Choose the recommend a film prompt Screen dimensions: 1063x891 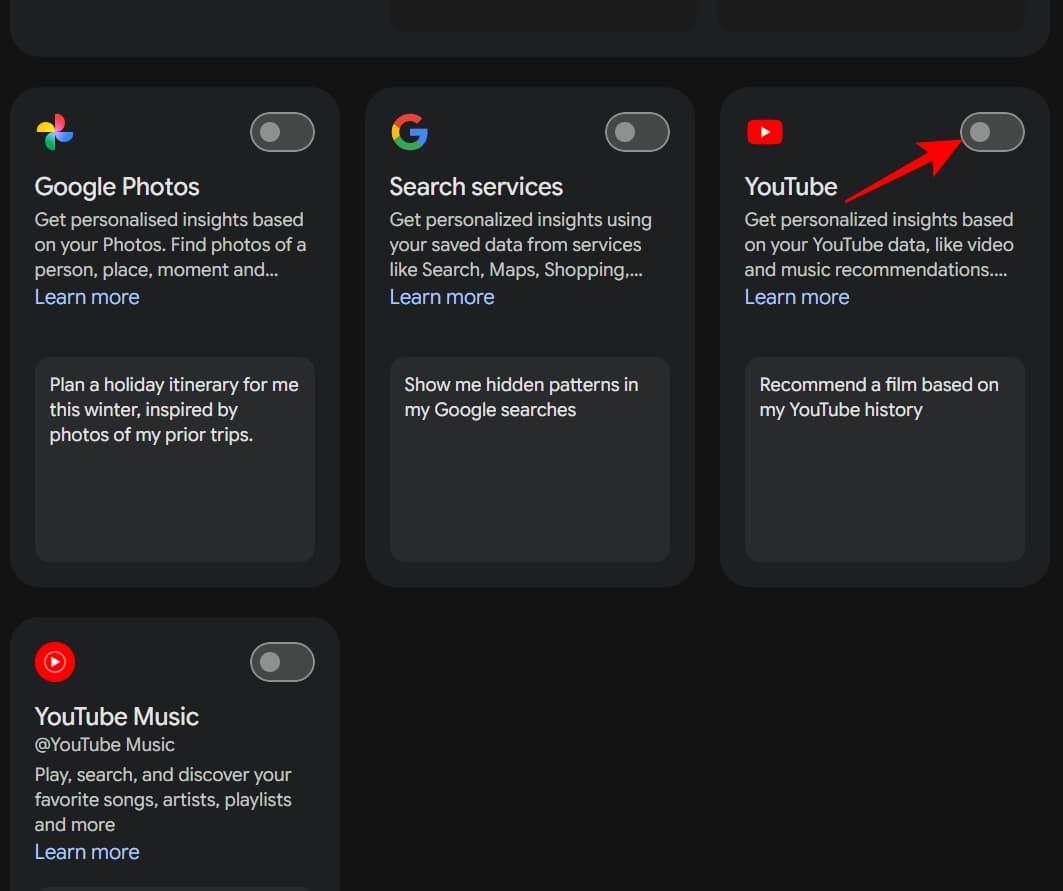pos(885,459)
